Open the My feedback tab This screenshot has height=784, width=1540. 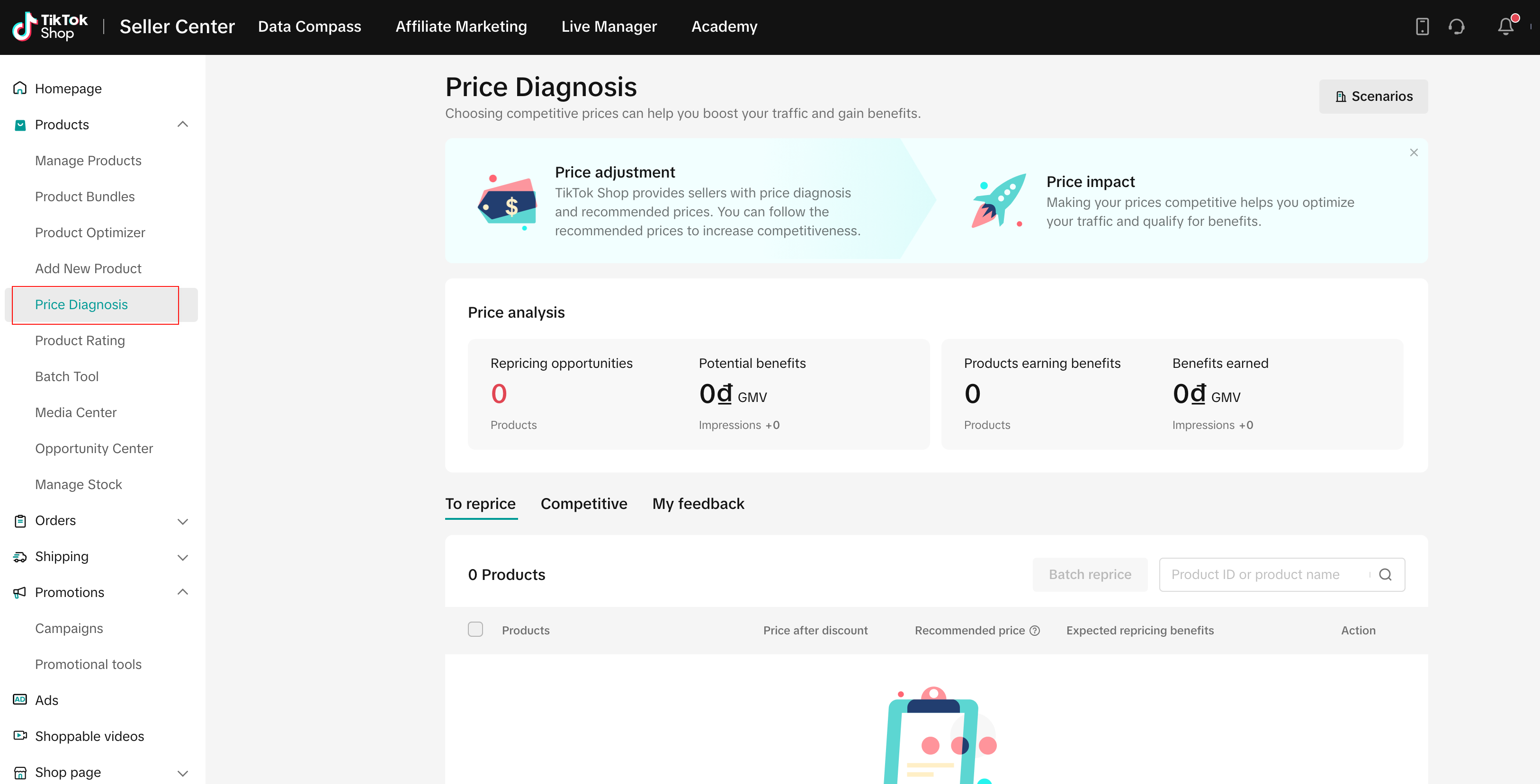click(x=698, y=504)
